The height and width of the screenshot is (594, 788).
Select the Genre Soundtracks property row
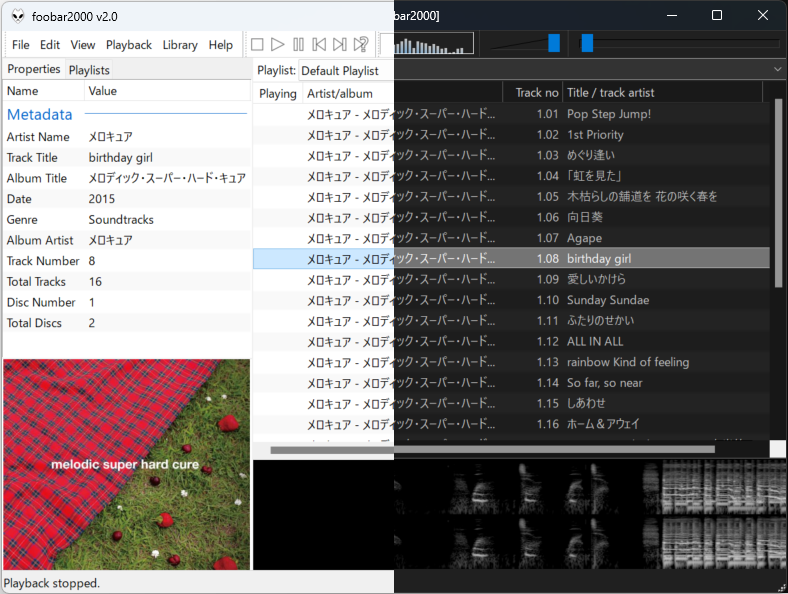click(x=127, y=220)
